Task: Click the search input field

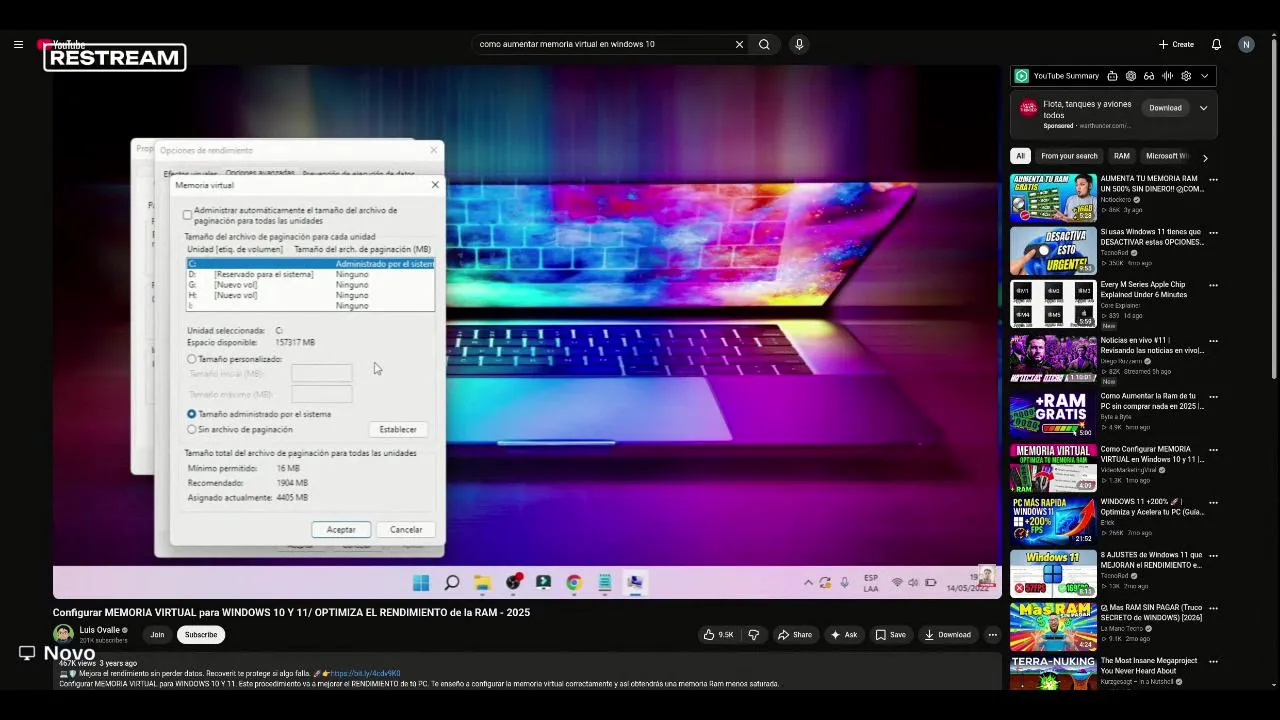Action: pyautogui.click(x=604, y=44)
